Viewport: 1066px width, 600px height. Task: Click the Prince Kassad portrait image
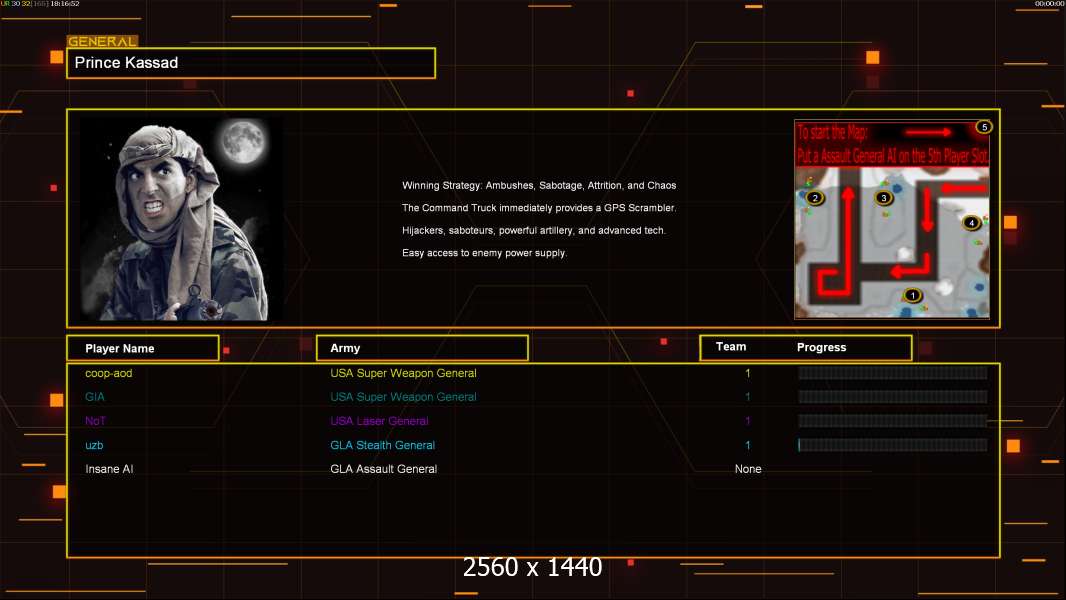pyautogui.click(x=182, y=219)
